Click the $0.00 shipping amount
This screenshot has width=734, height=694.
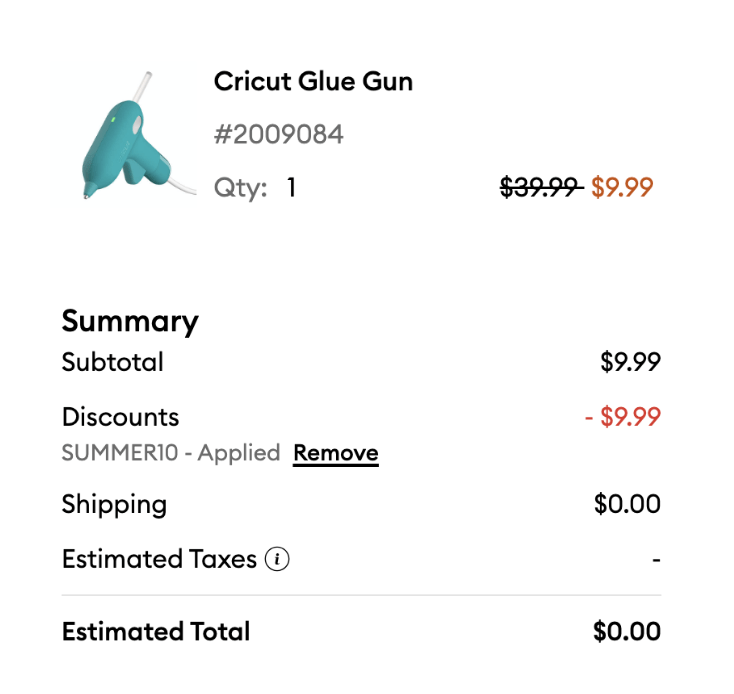coord(627,504)
